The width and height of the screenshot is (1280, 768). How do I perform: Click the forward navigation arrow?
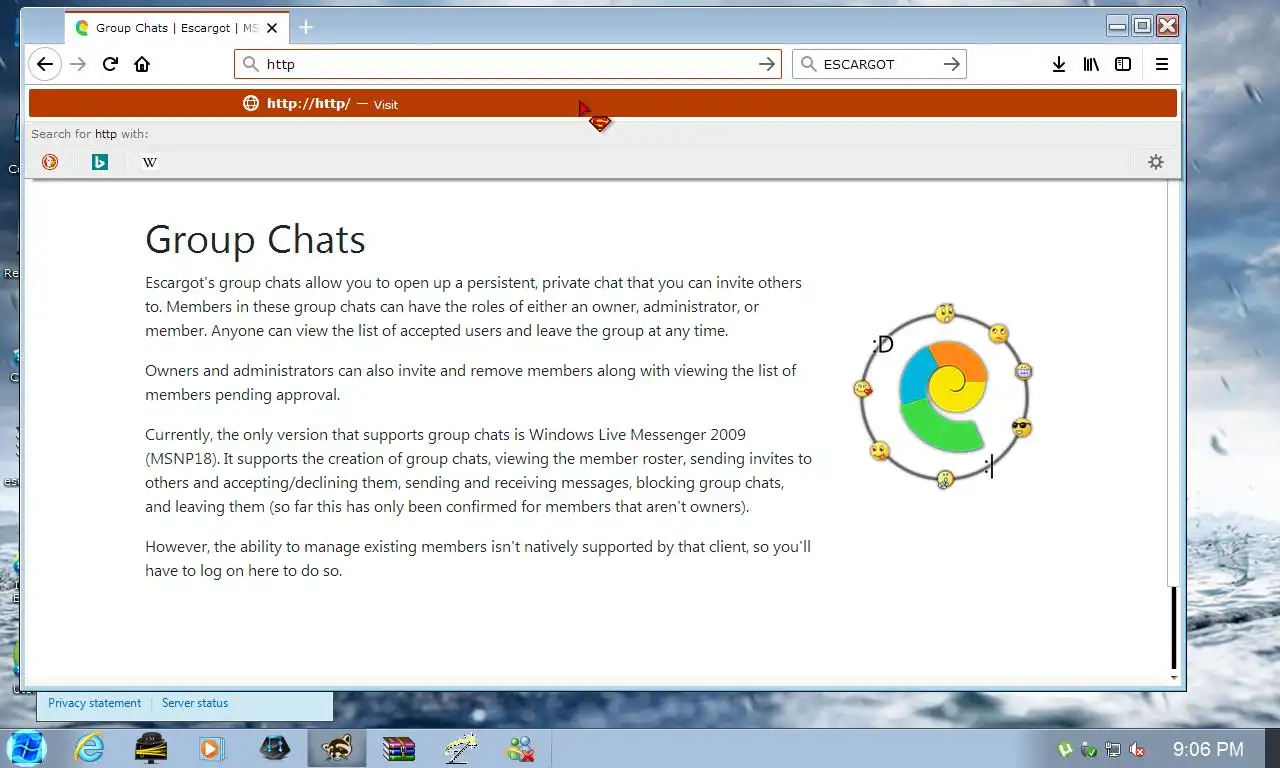click(x=78, y=64)
